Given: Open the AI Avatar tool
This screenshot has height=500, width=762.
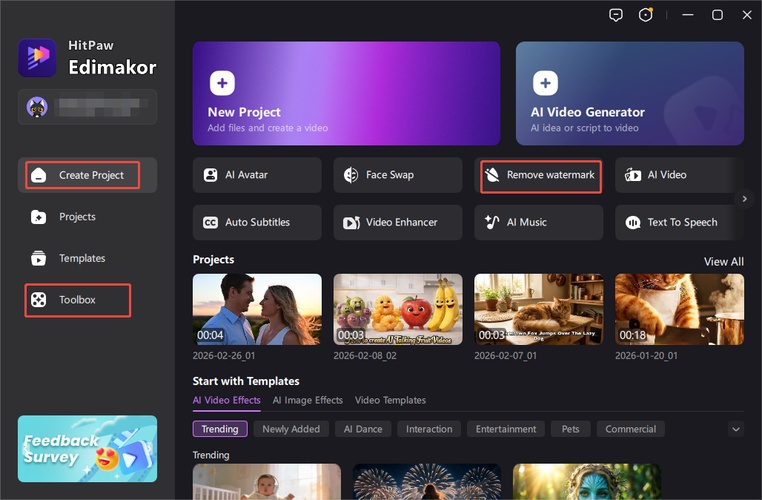Looking at the screenshot, I should click(257, 175).
